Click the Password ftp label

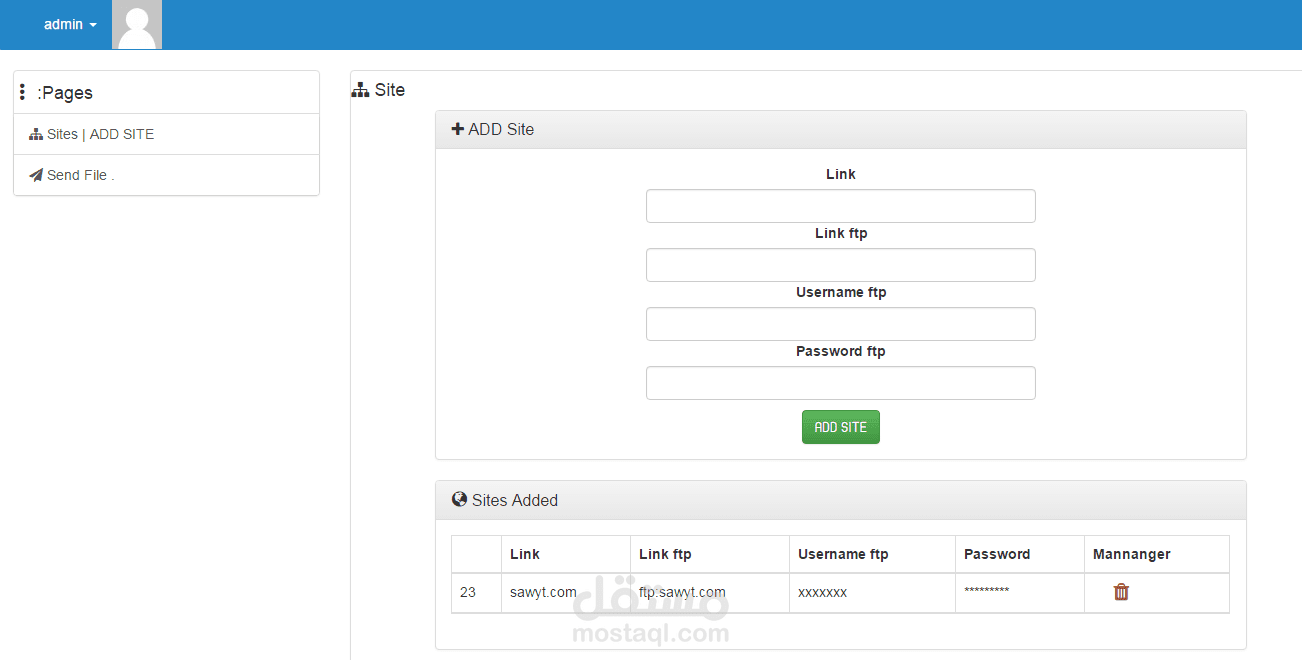[840, 351]
